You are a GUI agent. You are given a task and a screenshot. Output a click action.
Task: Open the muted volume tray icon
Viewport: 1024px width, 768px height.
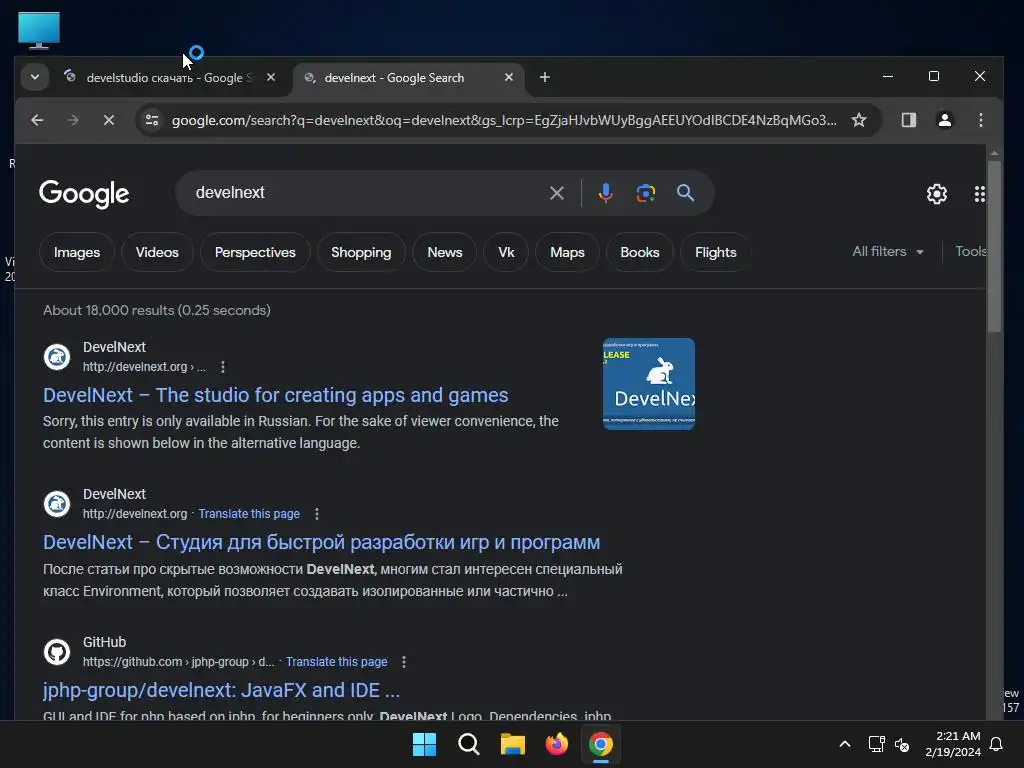pyautogui.click(x=902, y=744)
